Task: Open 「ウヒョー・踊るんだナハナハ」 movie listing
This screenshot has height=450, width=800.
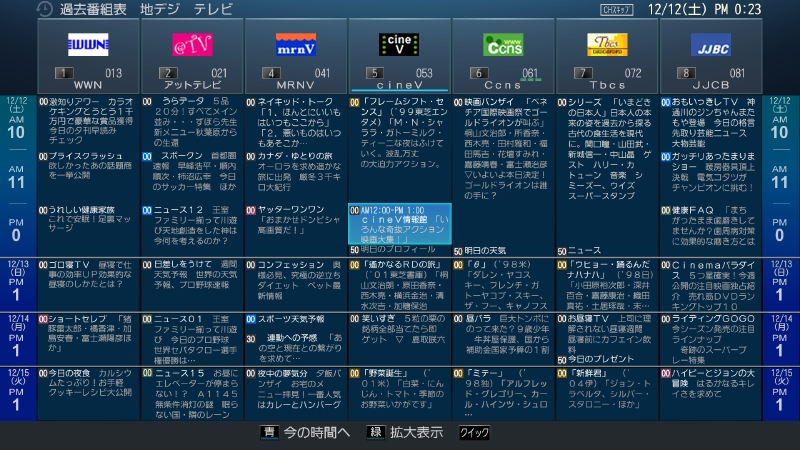Action: (x=606, y=285)
